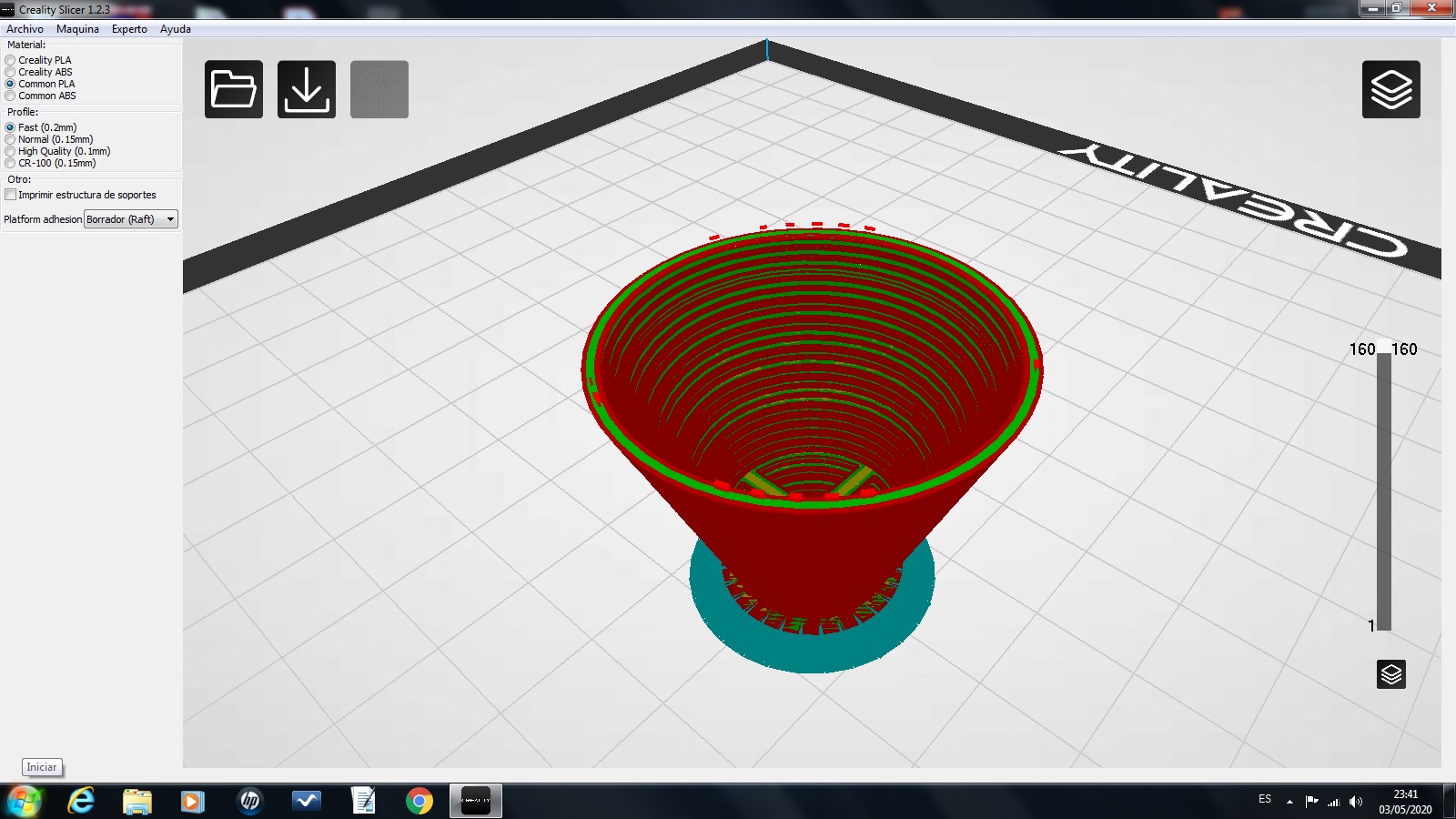Click the Iniciar button
The image size is (1456, 819).
[x=42, y=767]
